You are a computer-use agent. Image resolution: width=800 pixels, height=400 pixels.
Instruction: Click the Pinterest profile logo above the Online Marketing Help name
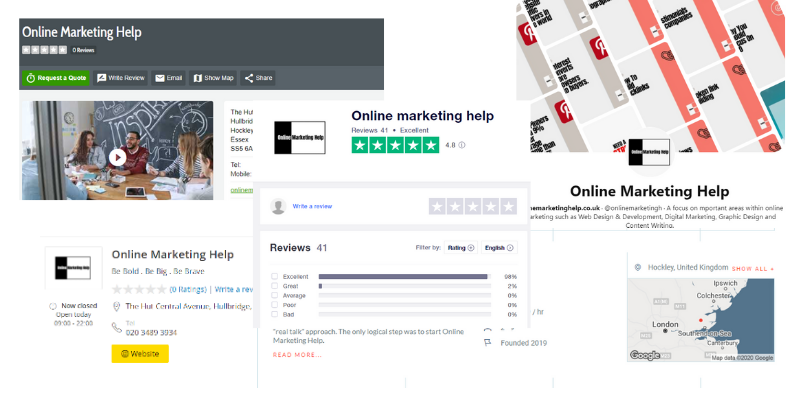tap(649, 152)
